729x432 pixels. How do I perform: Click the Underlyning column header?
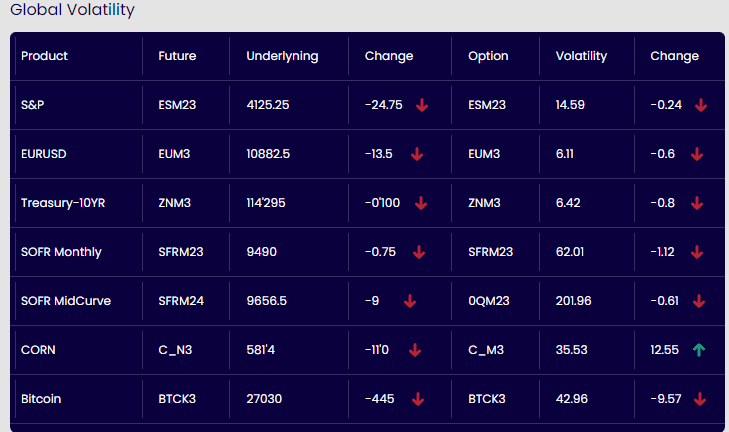[282, 56]
